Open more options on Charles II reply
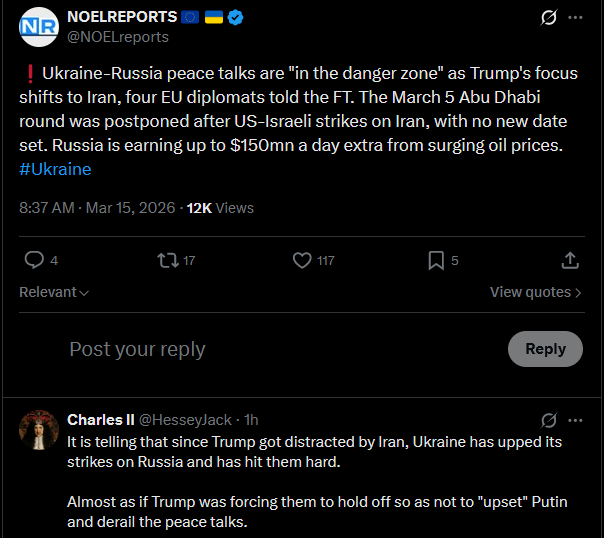The image size is (604, 538). 575,420
